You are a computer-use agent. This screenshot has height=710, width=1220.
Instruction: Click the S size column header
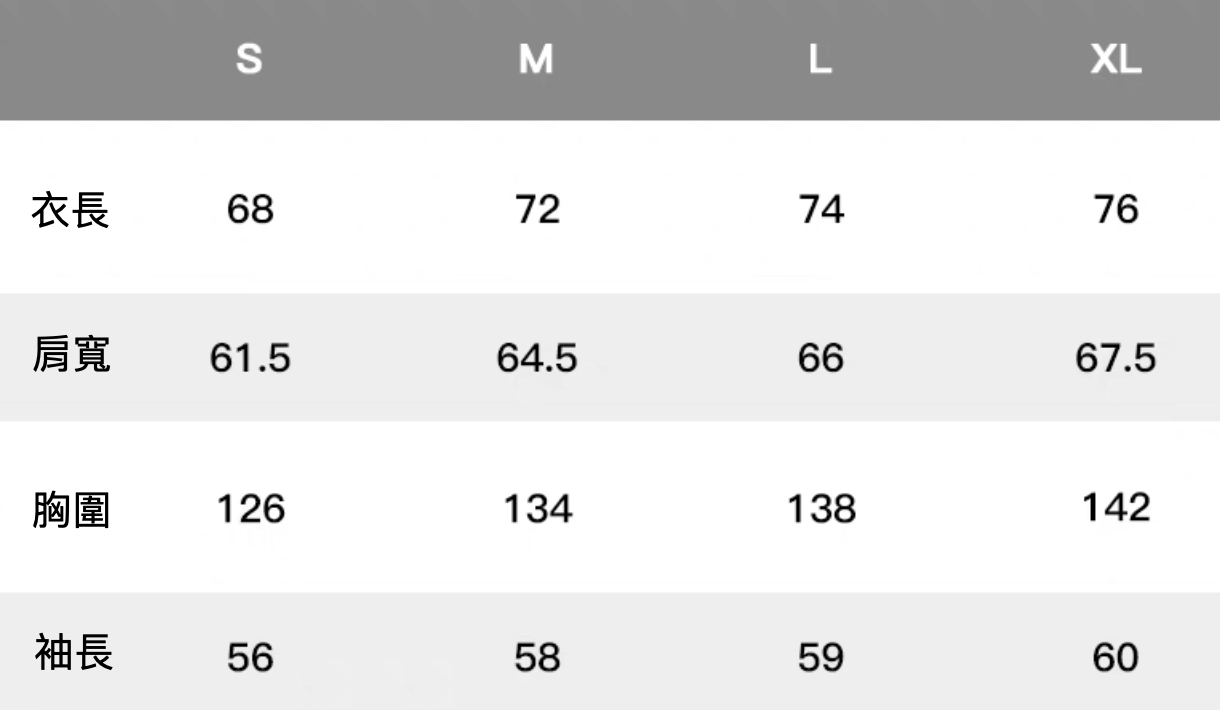pos(249,60)
